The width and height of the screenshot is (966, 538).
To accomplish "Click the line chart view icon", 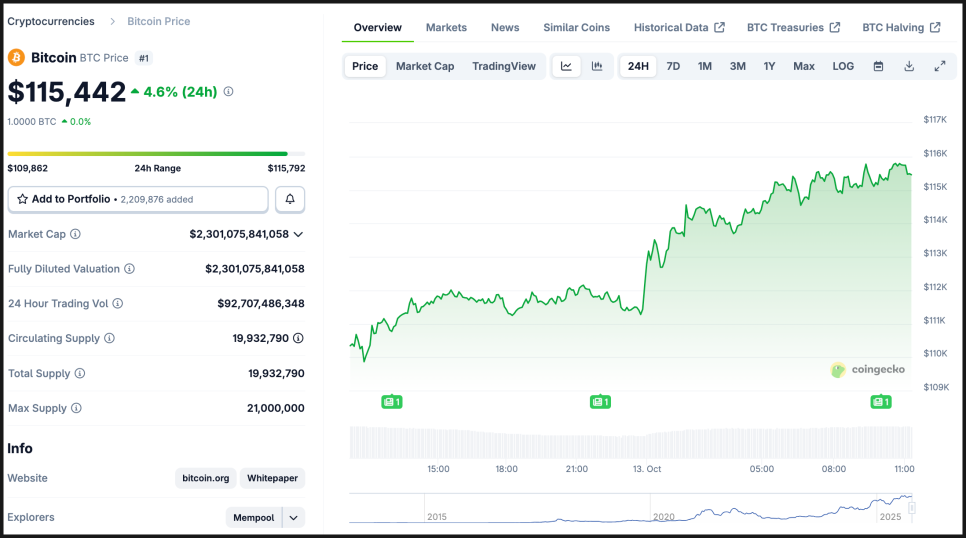I will pos(566,66).
